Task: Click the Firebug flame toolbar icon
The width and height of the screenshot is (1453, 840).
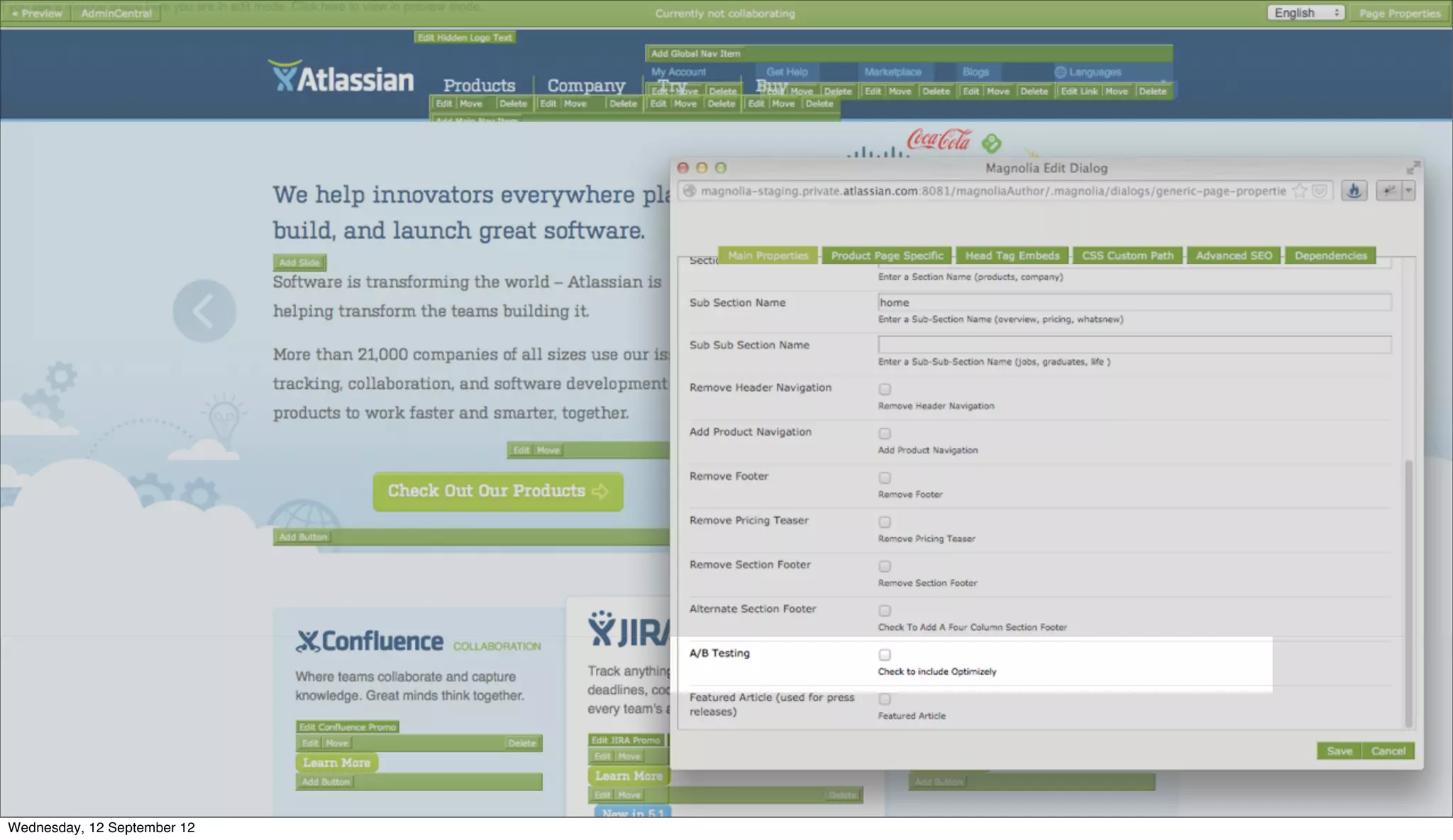Action: (x=1354, y=191)
